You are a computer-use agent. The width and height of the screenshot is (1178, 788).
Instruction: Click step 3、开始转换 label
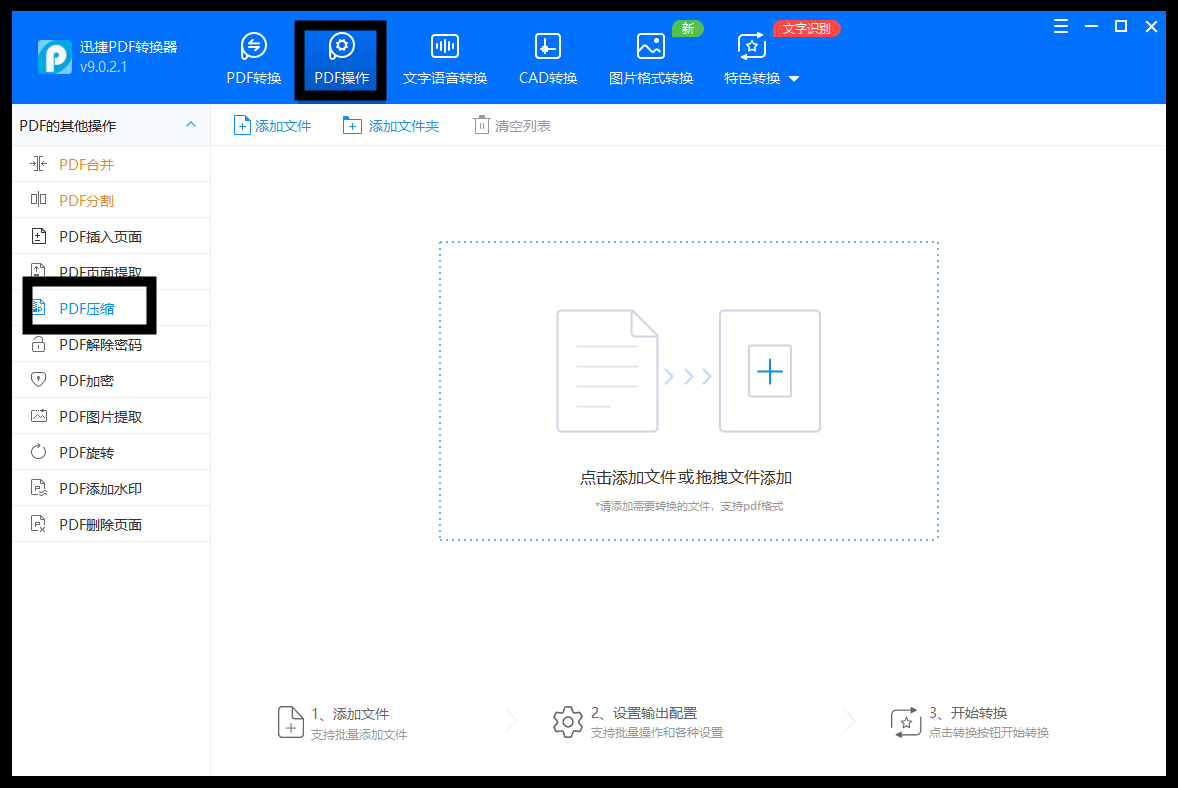[968, 713]
